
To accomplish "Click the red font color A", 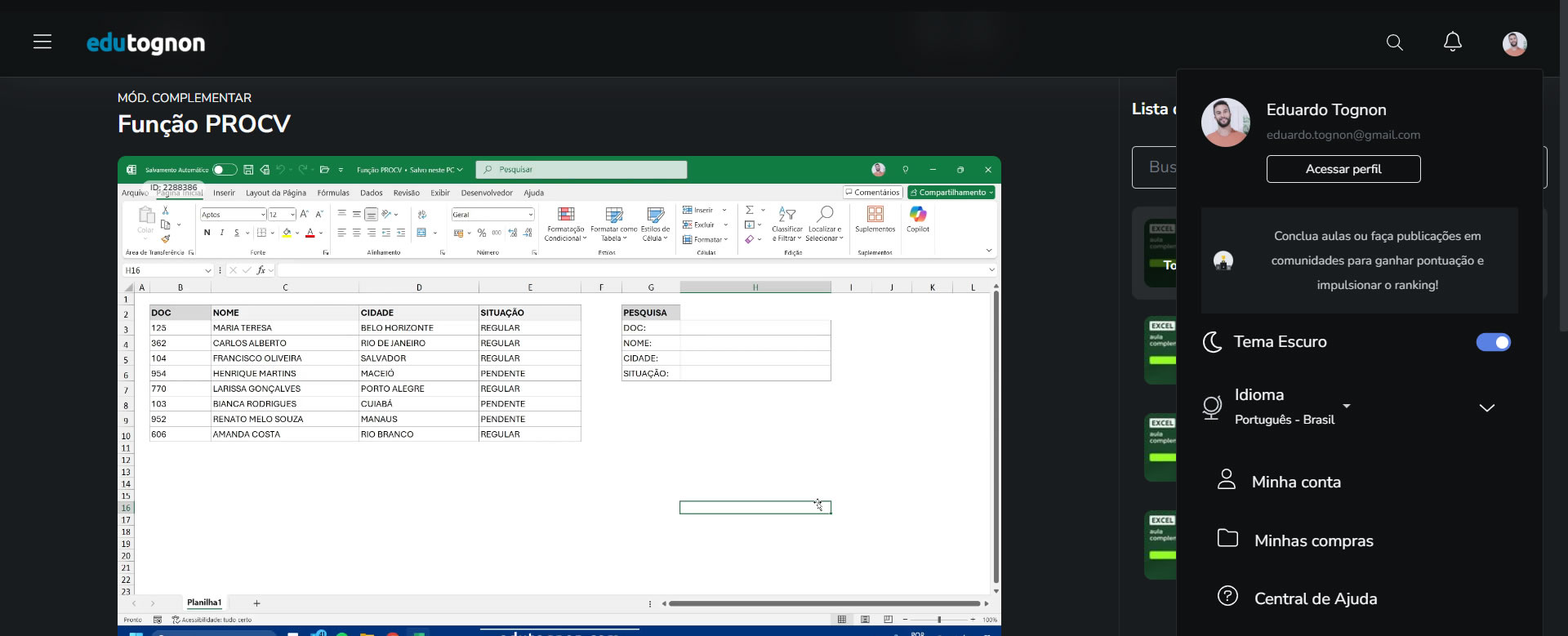I will [x=310, y=233].
